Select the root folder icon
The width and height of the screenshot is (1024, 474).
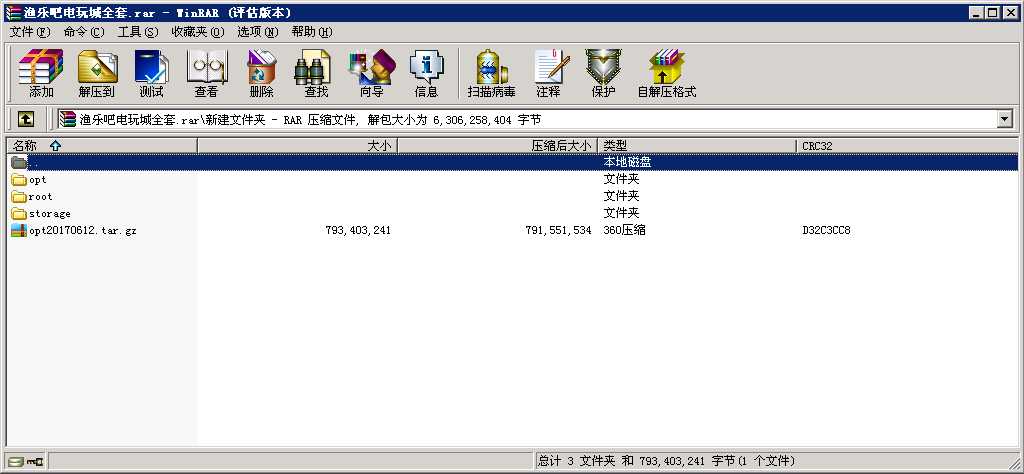point(19,197)
